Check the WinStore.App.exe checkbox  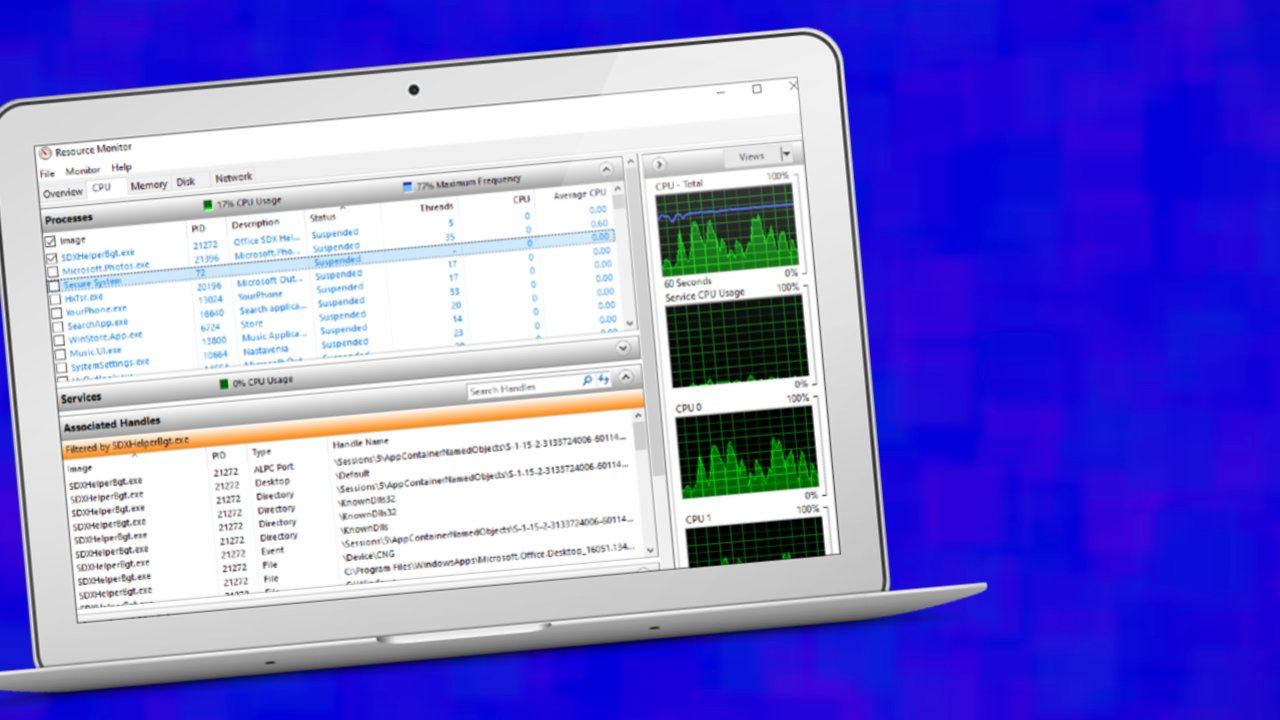pyautogui.click(x=60, y=340)
